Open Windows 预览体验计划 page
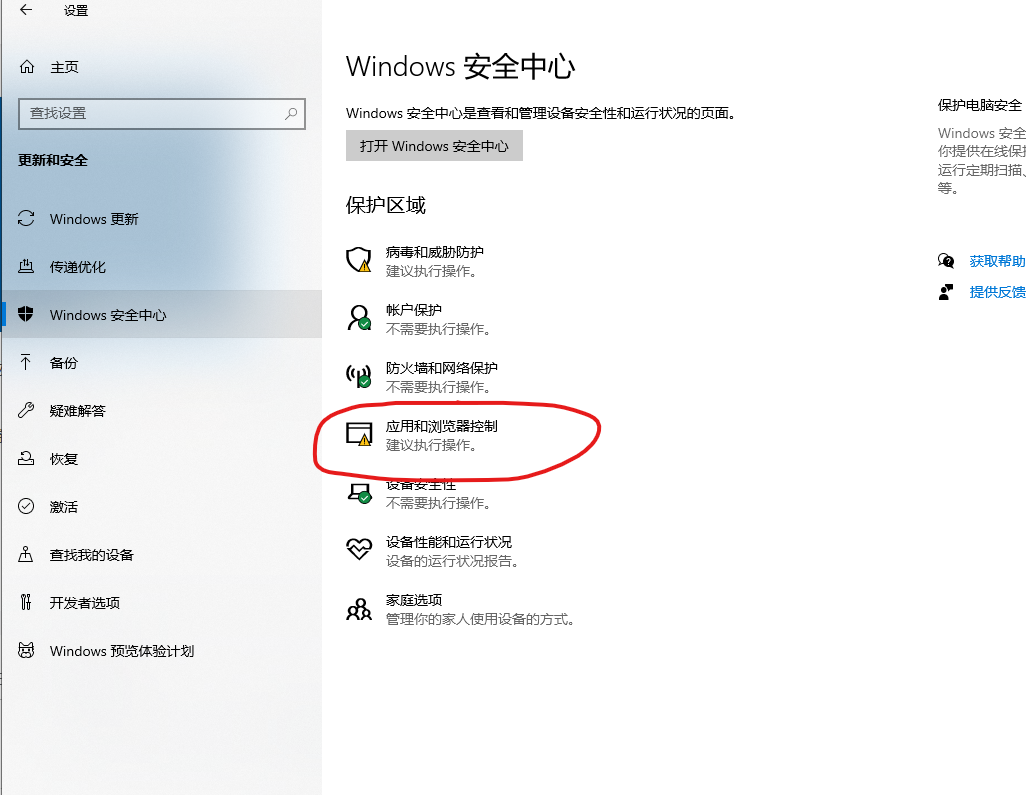 (x=162, y=650)
